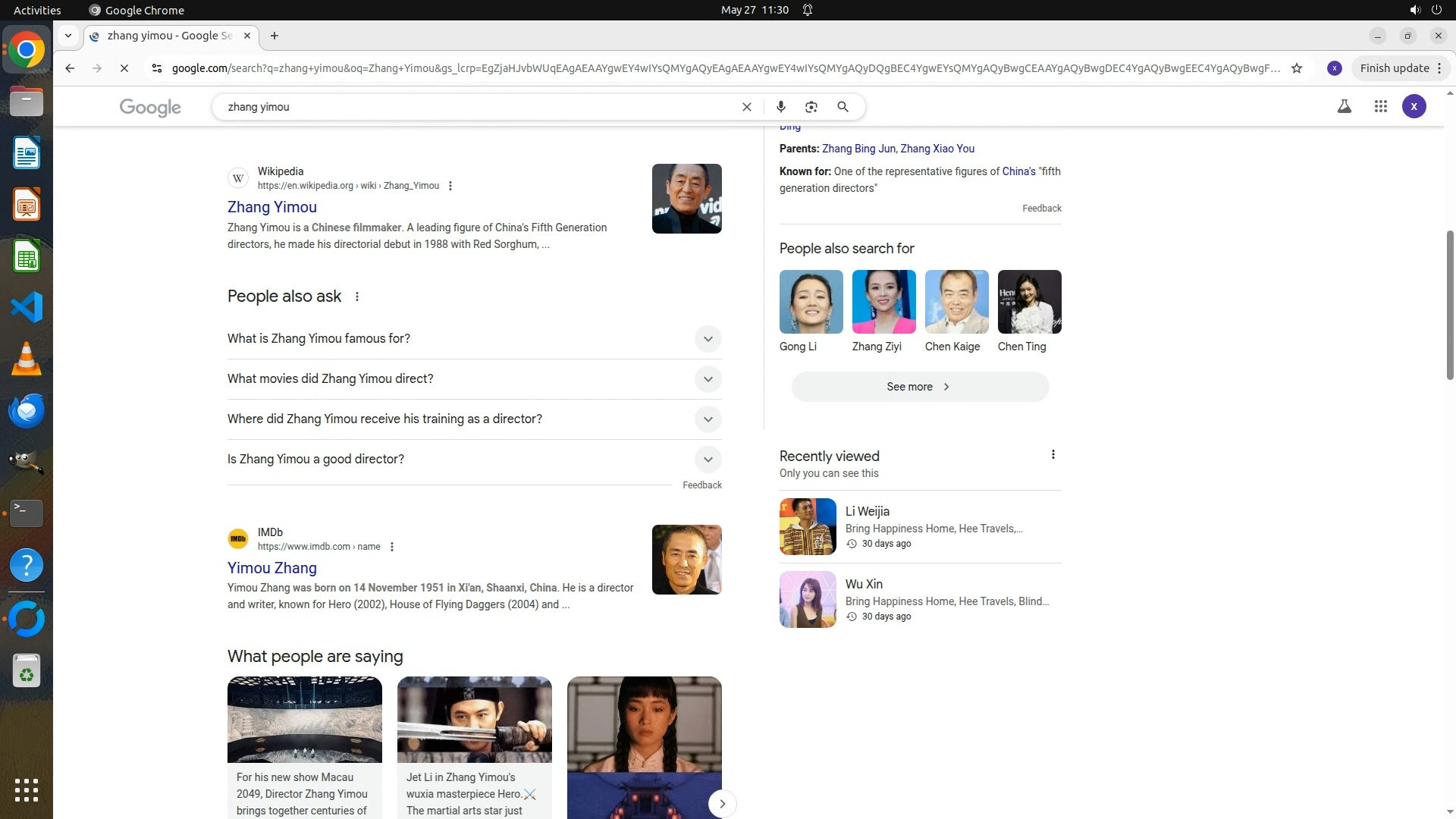Expand 'Is Zhang Yimou a good director?'
The width and height of the screenshot is (1456, 819).
click(708, 460)
